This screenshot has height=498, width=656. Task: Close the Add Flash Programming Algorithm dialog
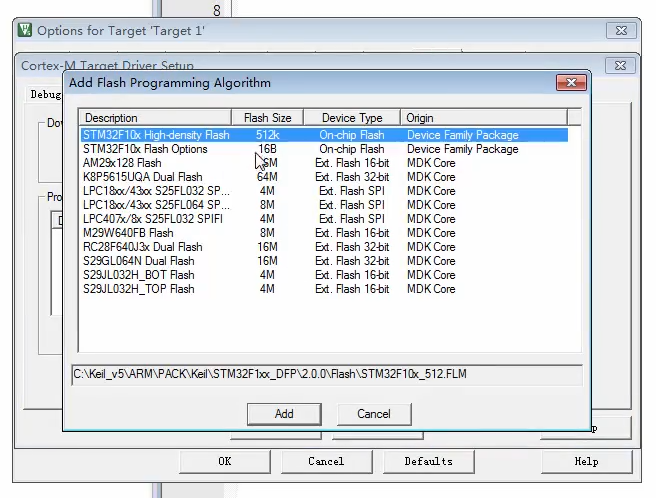(571, 82)
